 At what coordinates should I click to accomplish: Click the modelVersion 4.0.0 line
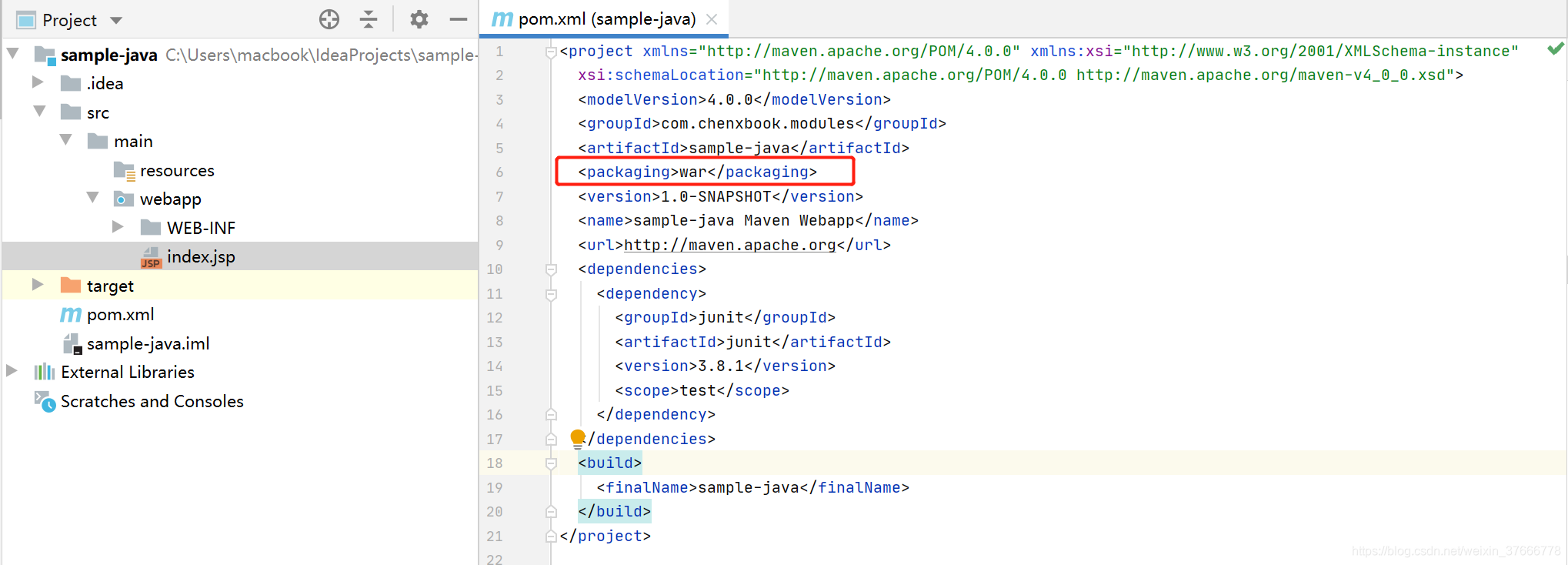tap(734, 99)
